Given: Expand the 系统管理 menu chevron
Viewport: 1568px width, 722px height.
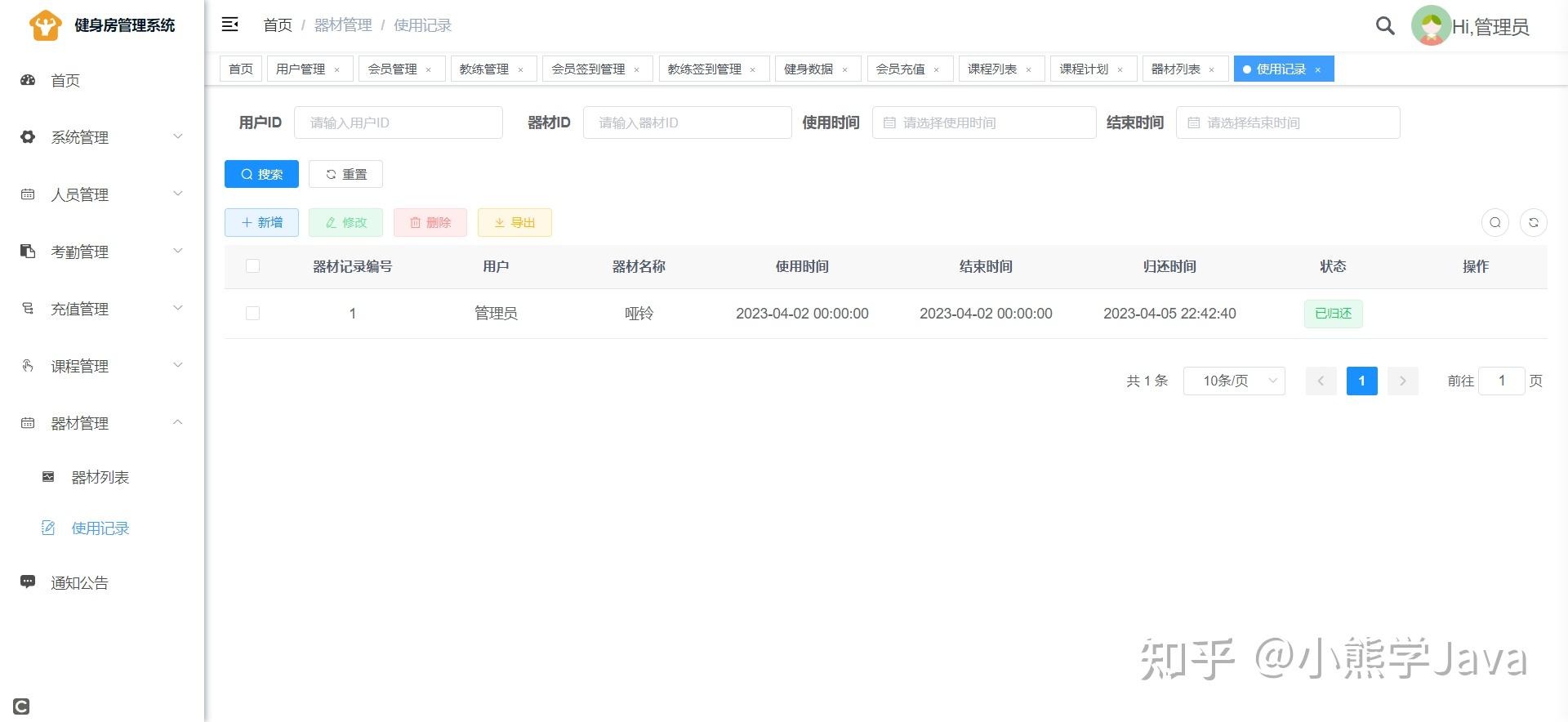Looking at the screenshot, I should click(178, 136).
